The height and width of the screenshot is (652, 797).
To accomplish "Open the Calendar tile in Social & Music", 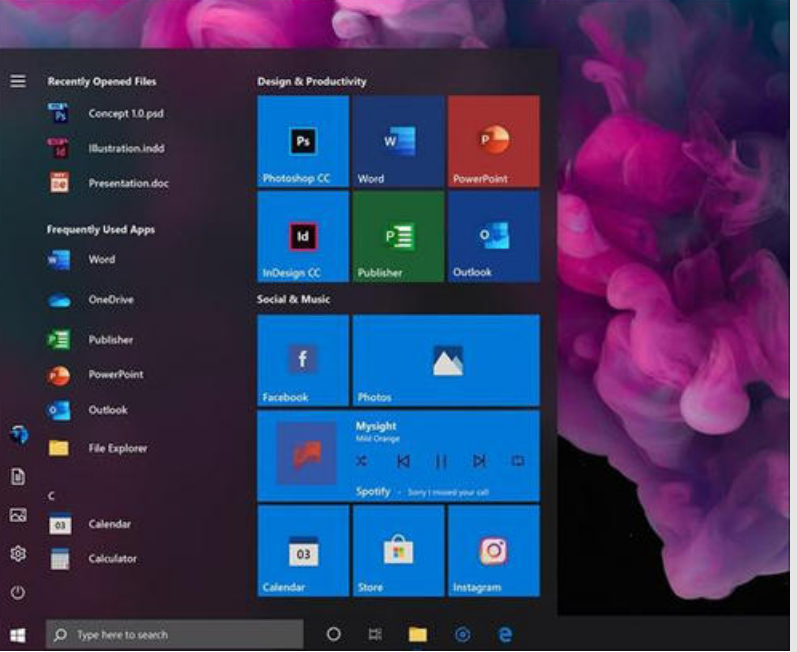I will [303, 550].
